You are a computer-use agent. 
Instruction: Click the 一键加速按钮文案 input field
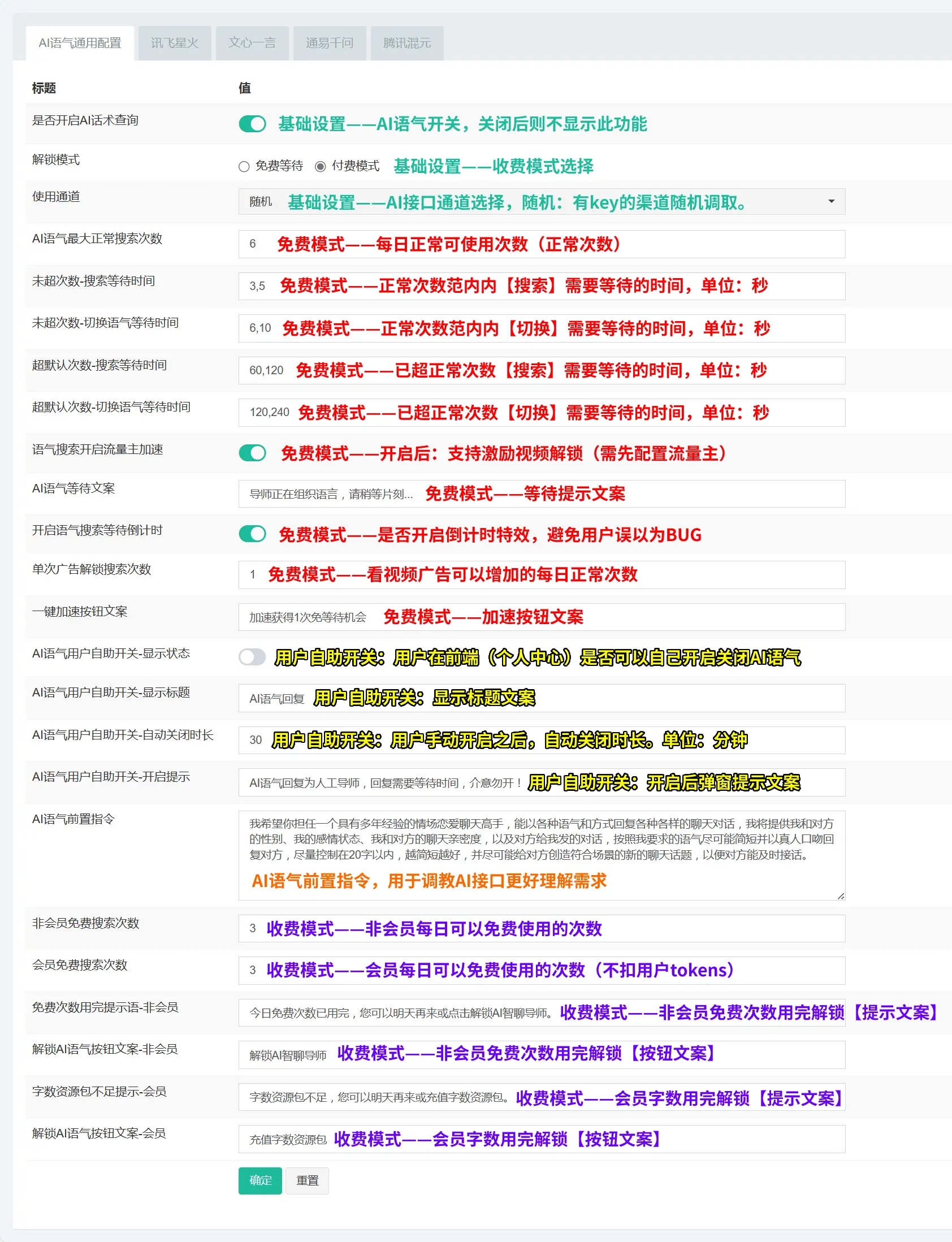[542, 617]
